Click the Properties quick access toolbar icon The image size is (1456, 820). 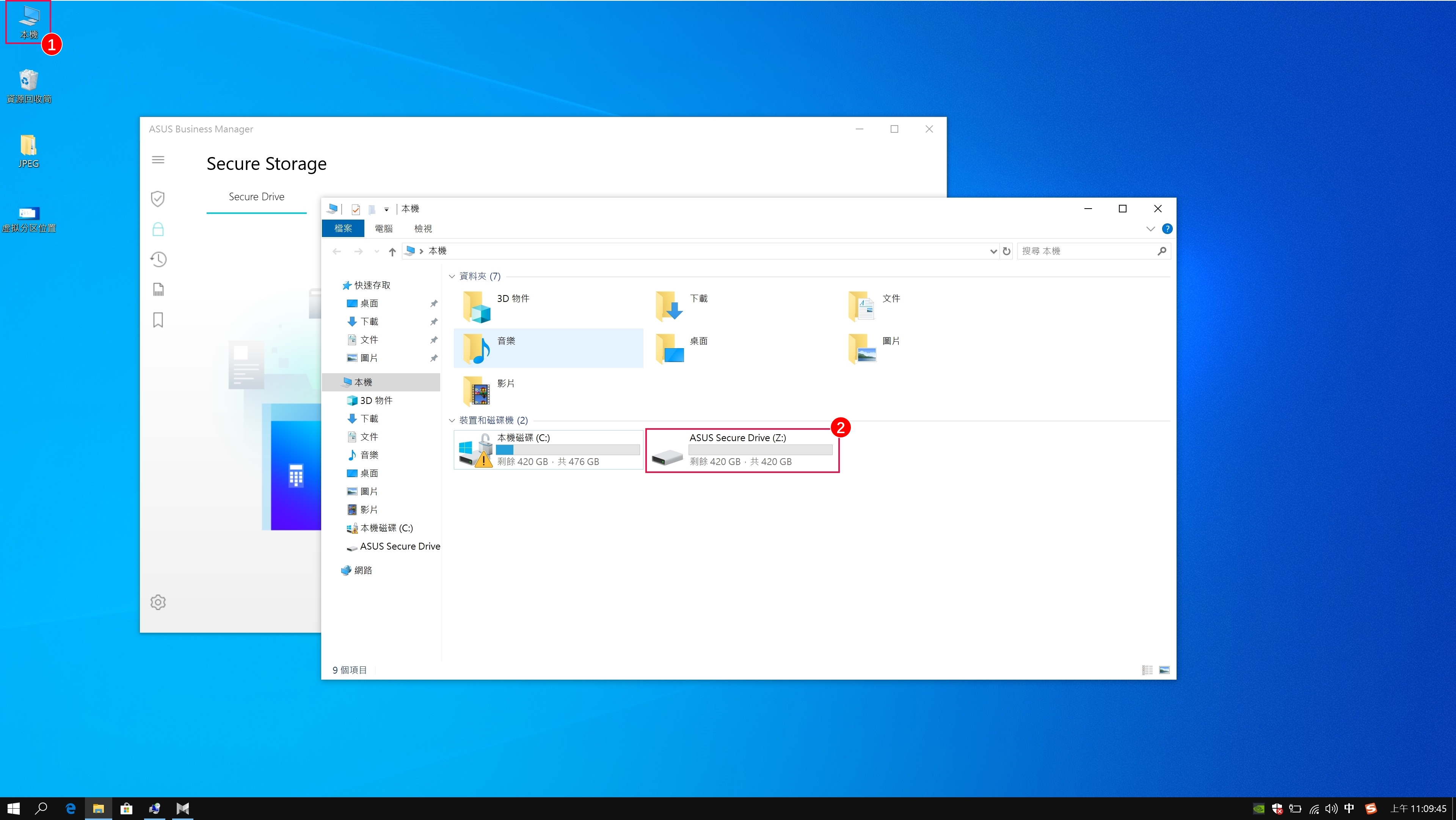tap(356, 209)
